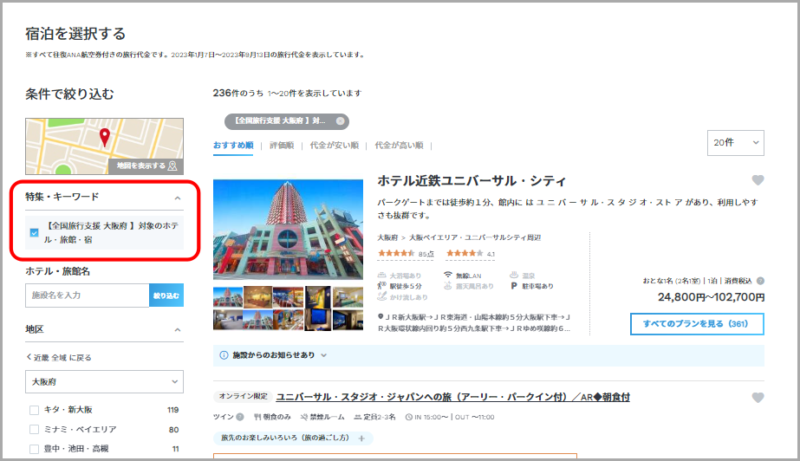This screenshot has width=800, height=461.
Task: Click the 朝食のみ meal icon
Action: [x=258, y=417]
